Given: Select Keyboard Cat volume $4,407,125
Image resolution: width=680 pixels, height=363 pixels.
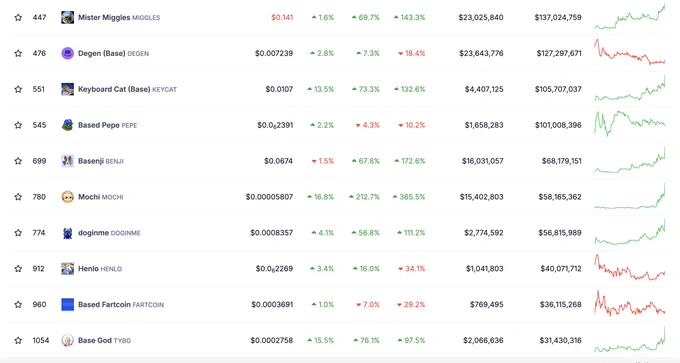Looking at the screenshot, I should [x=484, y=89].
